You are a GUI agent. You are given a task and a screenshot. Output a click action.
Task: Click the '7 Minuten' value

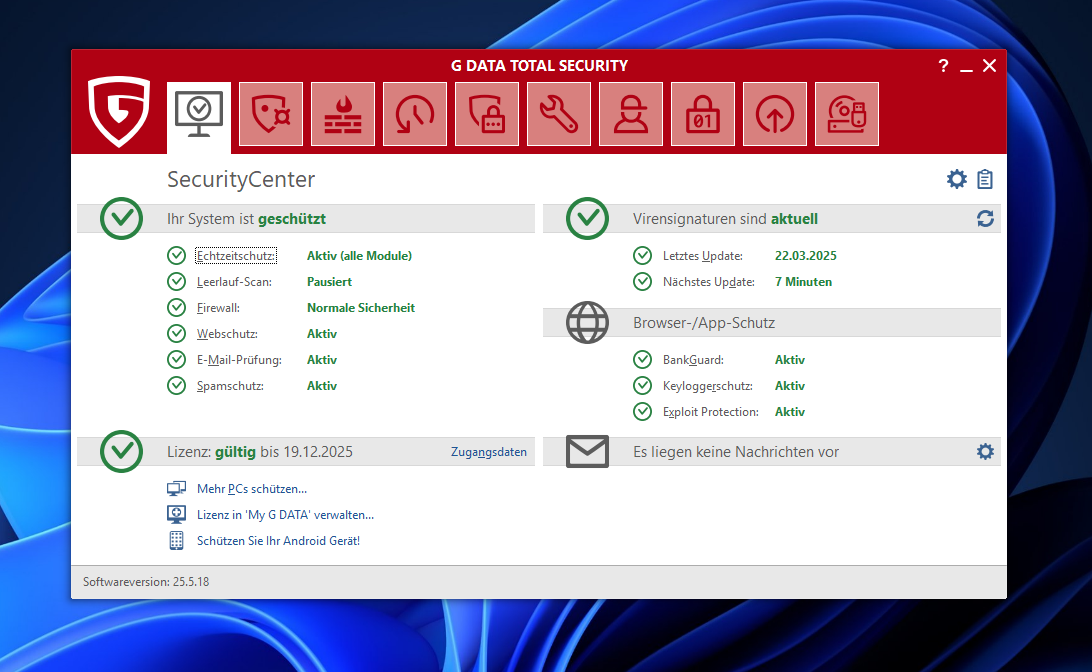coord(803,281)
